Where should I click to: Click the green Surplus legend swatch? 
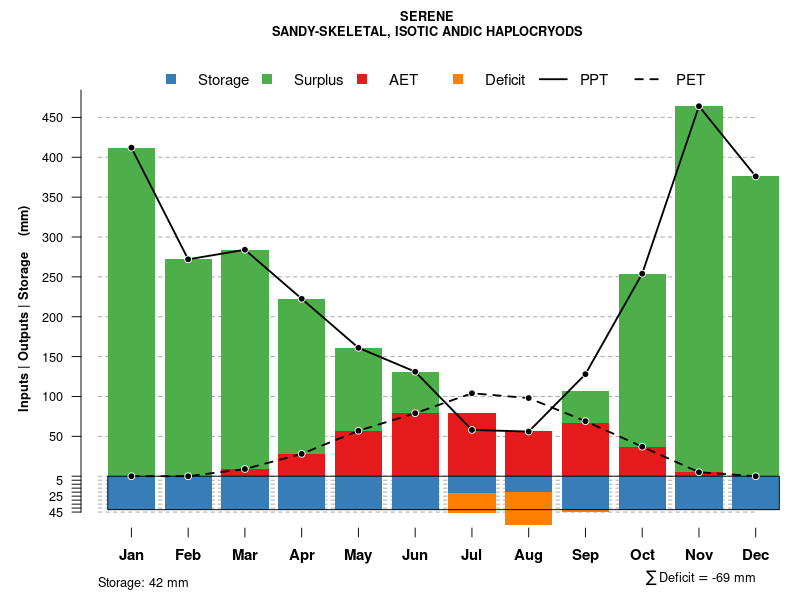267,80
